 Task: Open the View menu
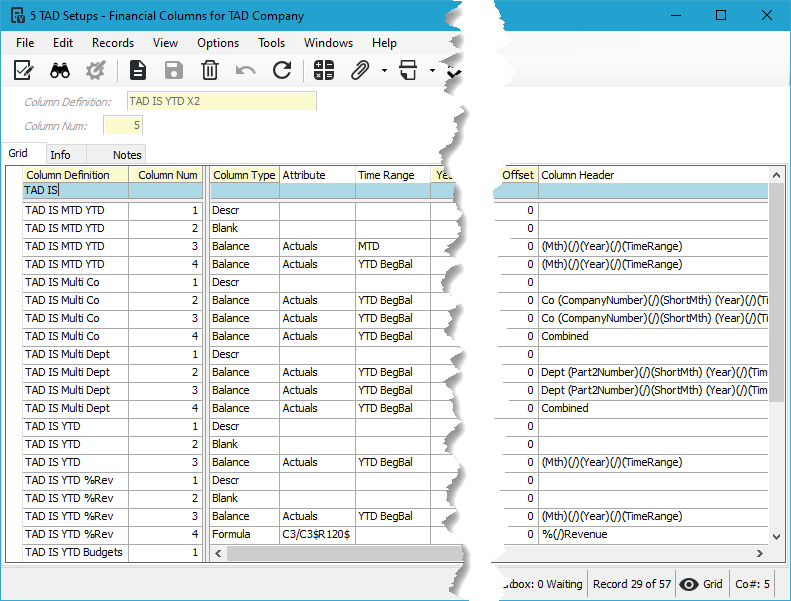coord(165,43)
